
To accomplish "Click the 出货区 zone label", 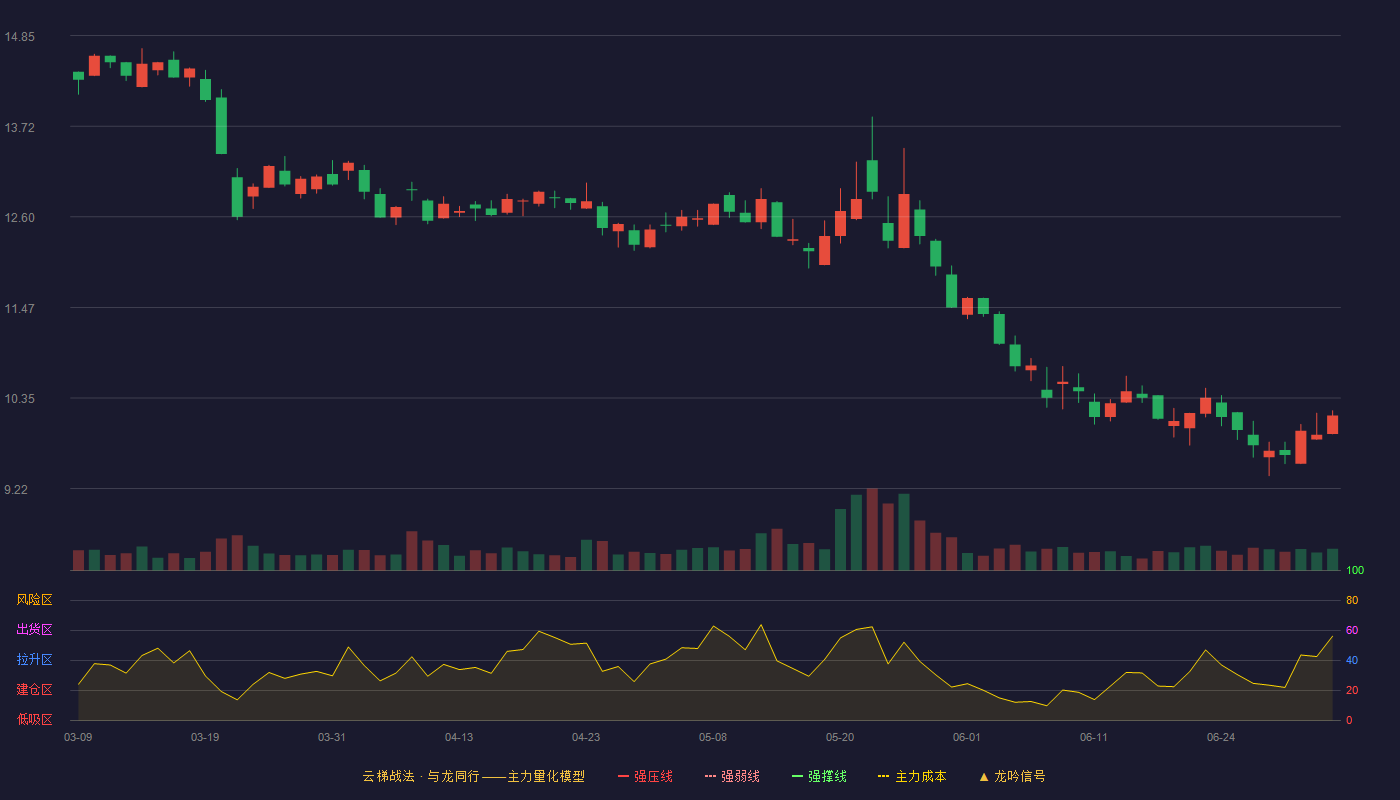I will coord(34,630).
